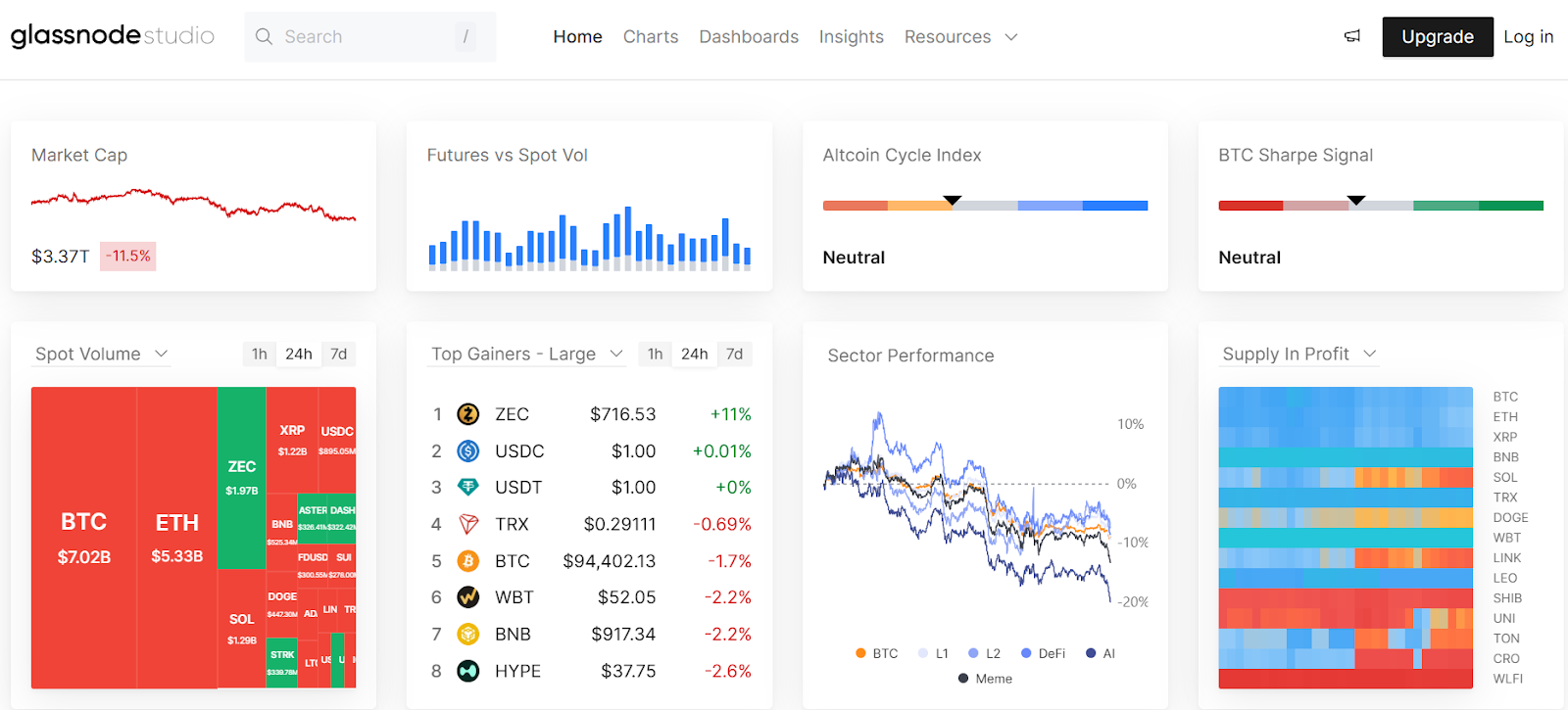
Task: Click the ZEC coin icon
Action: [x=468, y=414]
